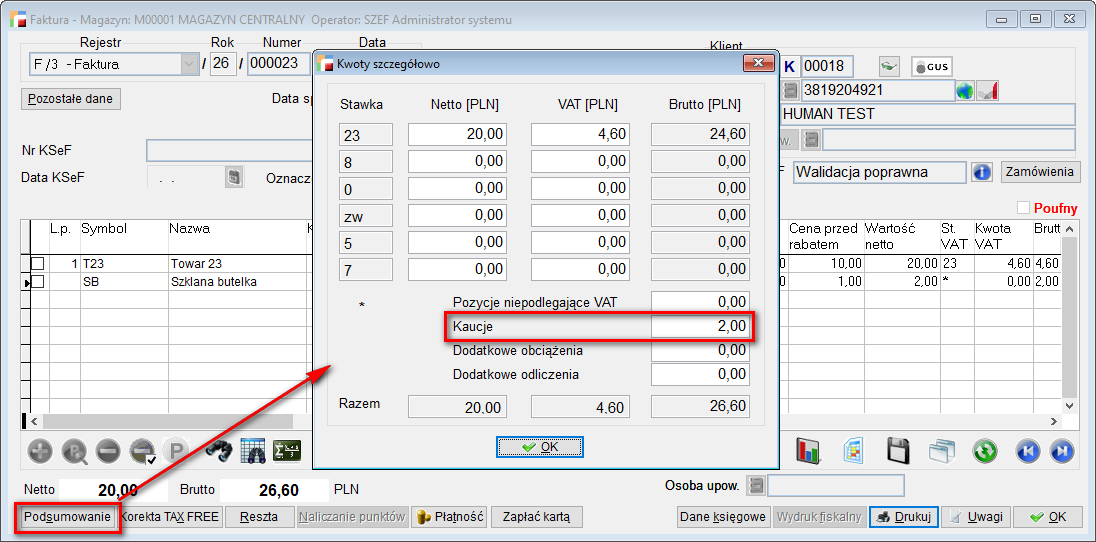Click the K client type button
The width and height of the screenshot is (1096, 542).
click(790, 67)
